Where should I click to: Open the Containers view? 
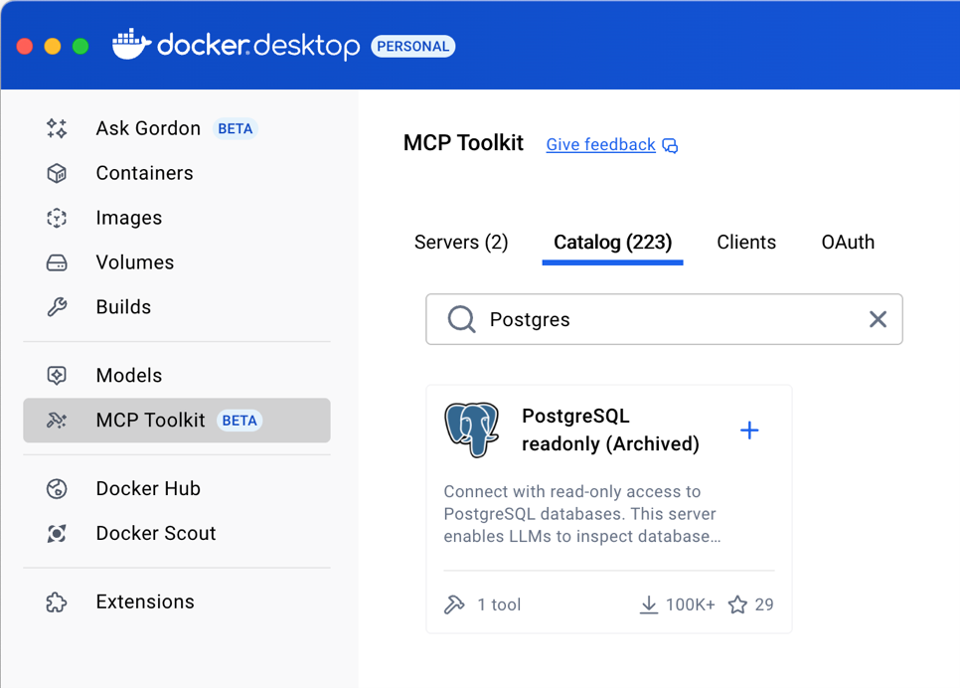(x=177, y=173)
